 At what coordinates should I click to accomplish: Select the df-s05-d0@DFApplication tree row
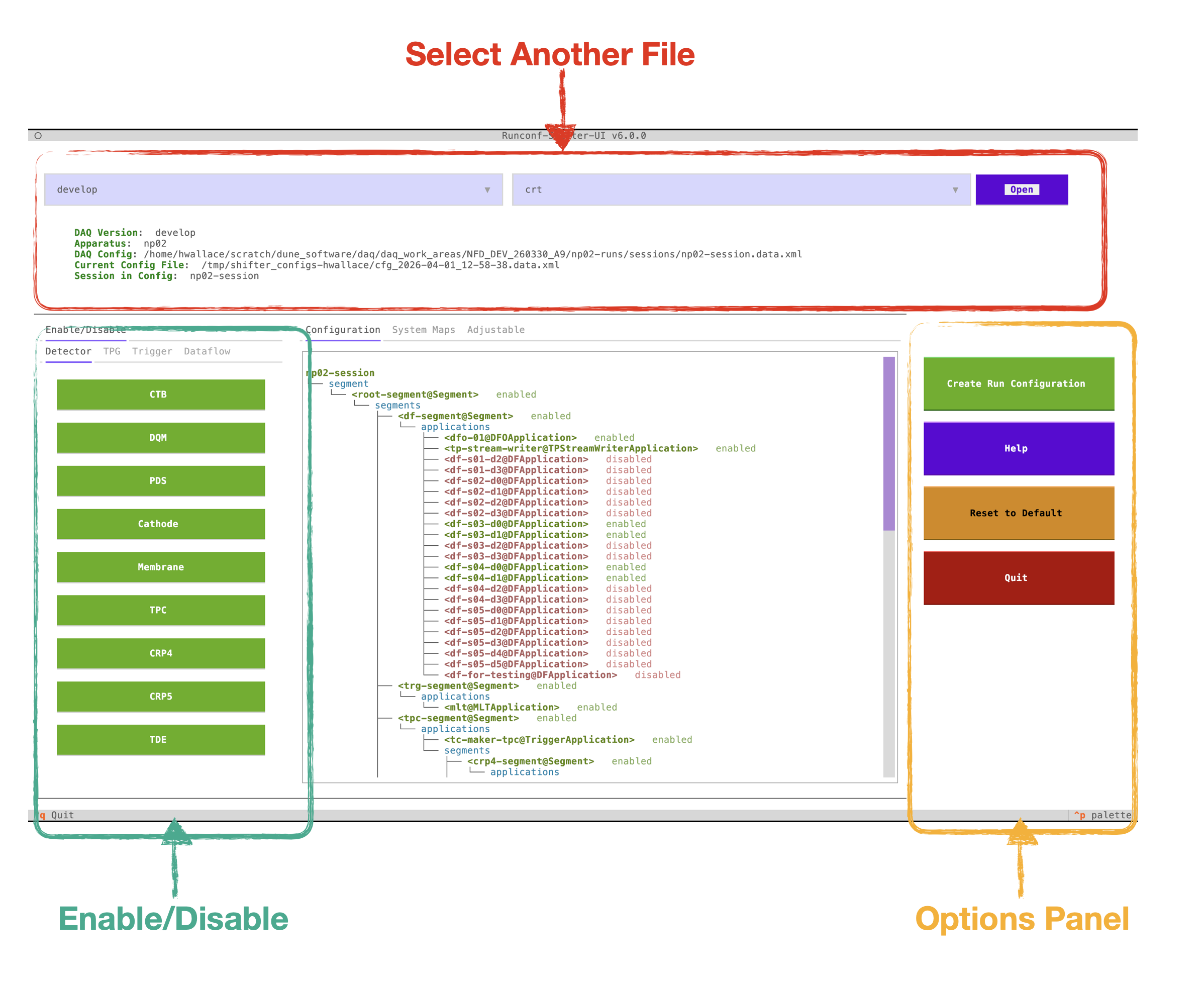coord(547,610)
